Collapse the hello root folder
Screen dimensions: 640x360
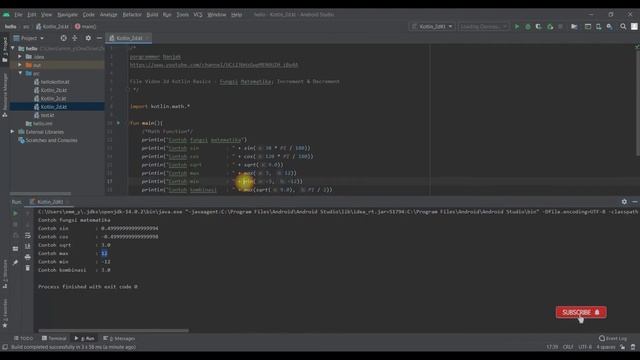click(13, 48)
